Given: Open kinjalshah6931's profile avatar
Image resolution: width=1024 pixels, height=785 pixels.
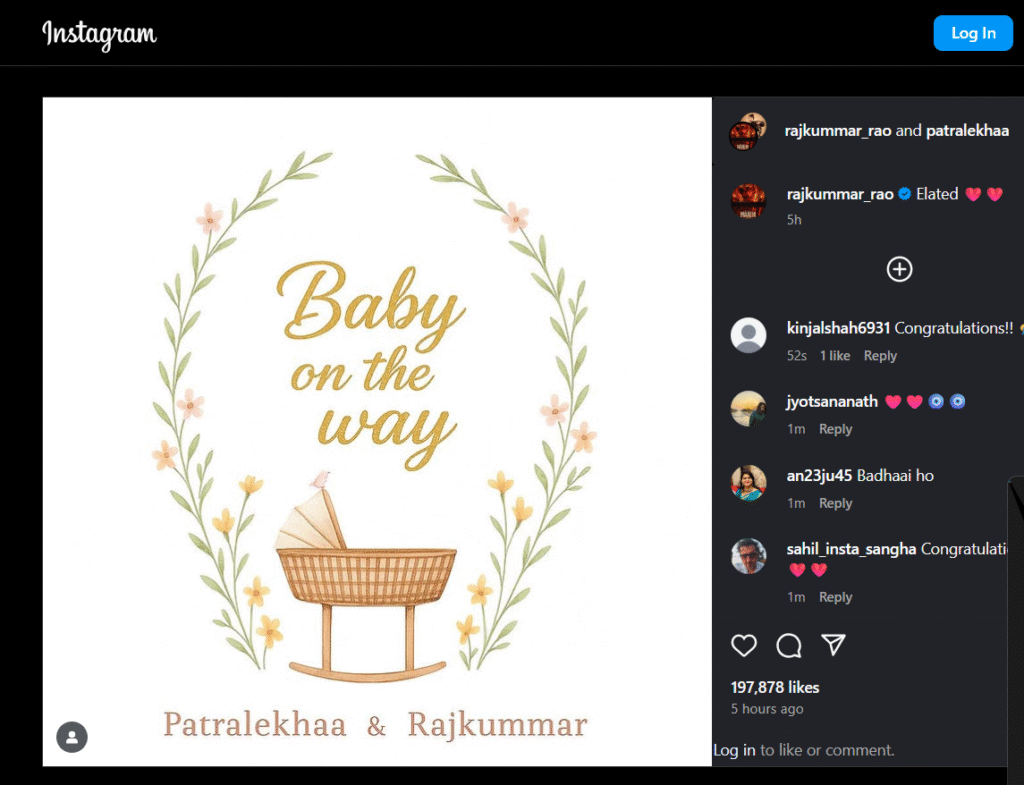Looking at the screenshot, I should coord(748,335).
